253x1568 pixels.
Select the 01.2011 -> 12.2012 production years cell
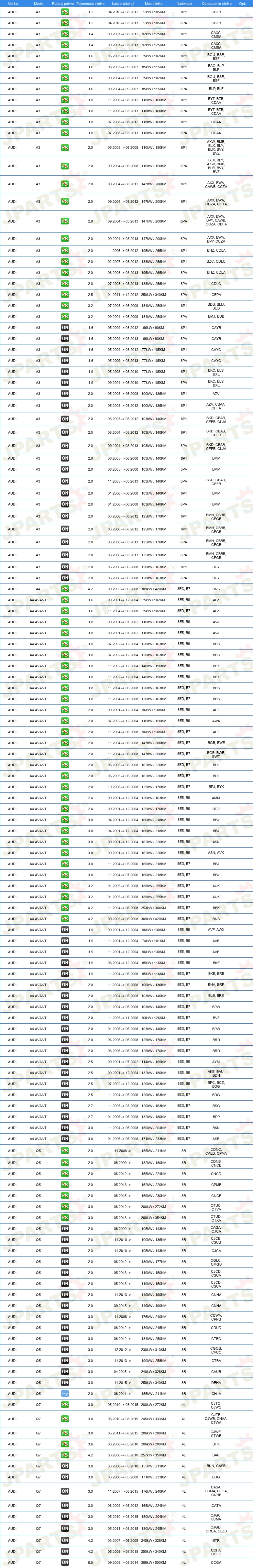tap(123, 295)
